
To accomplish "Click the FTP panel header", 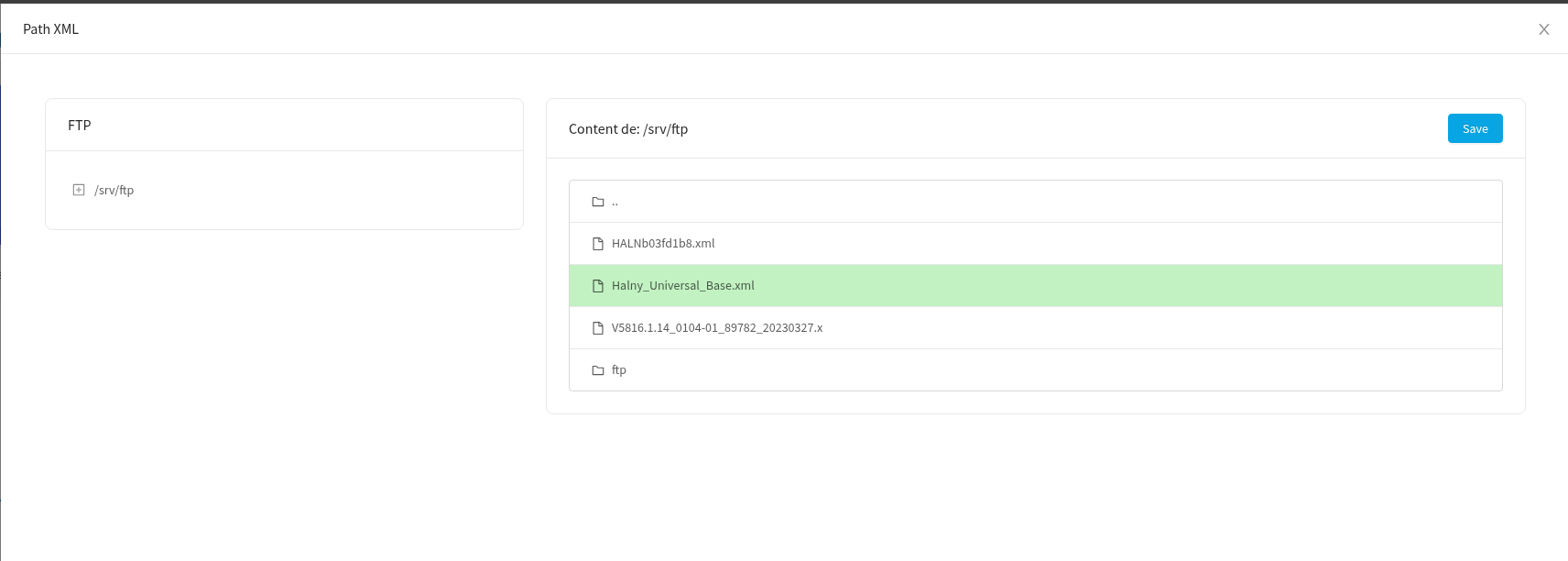I will pos(80,126).
